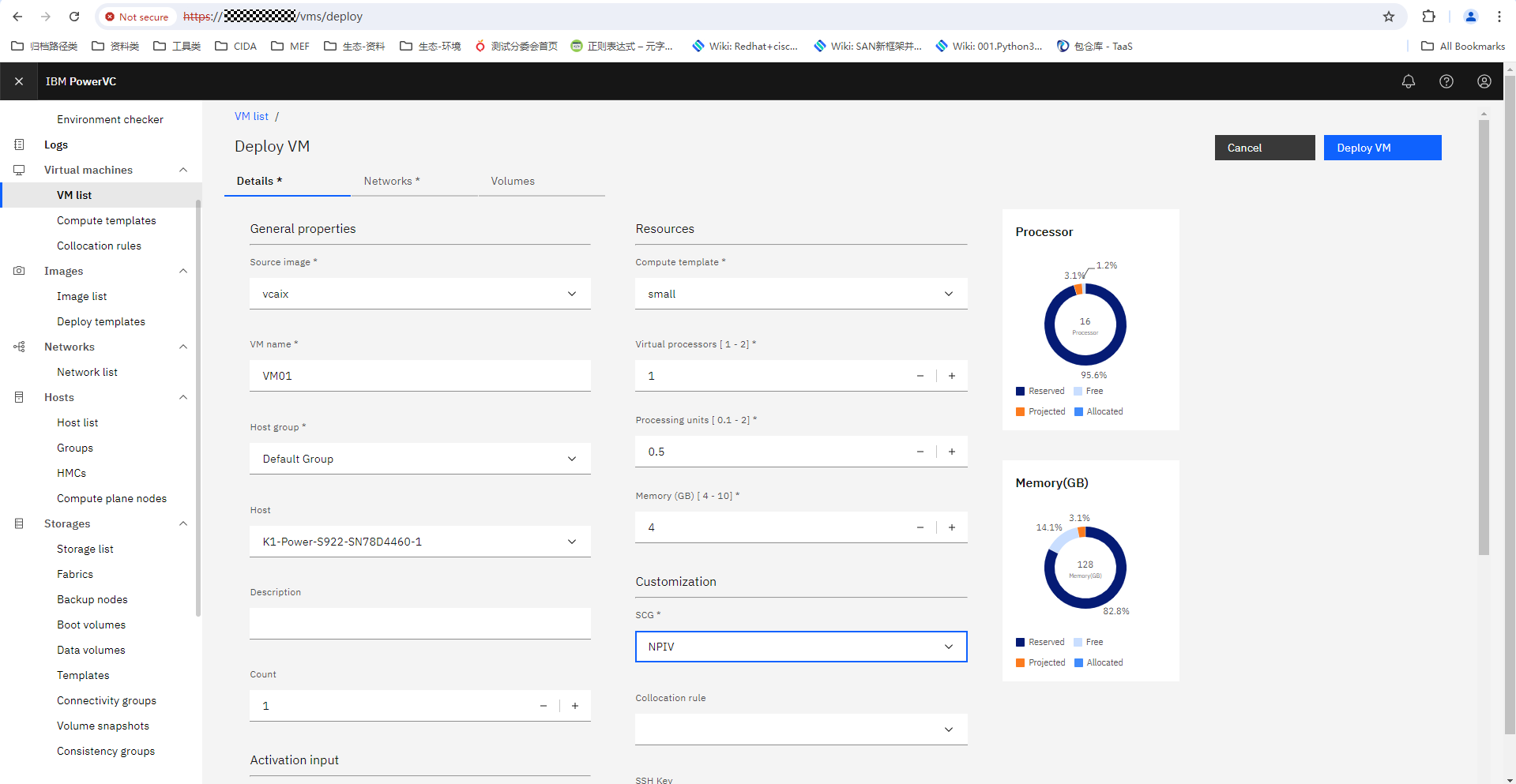
Task: Reload the page with browser refresh icon
Action: (x=74, y=17)
